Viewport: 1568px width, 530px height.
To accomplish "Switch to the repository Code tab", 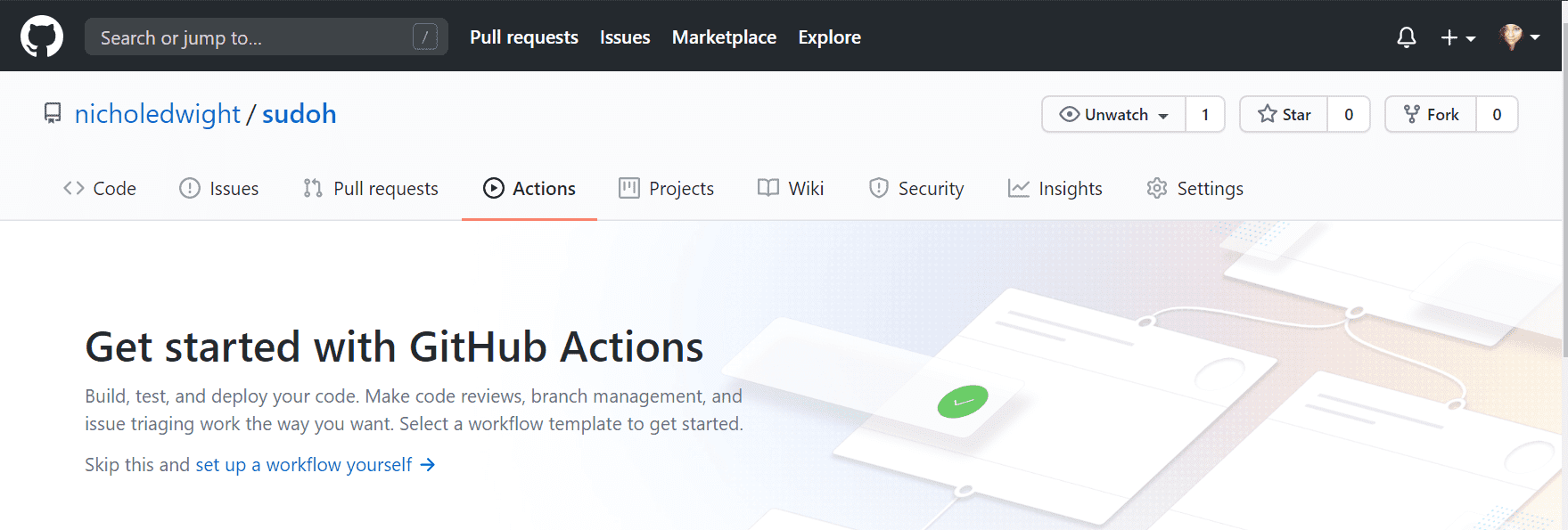I will (100, 189).
